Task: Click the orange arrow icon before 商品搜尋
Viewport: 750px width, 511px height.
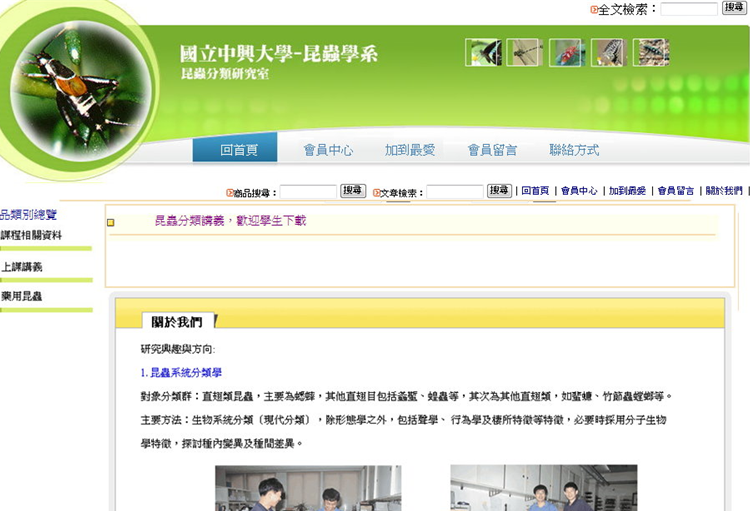Action: [230, 193]
